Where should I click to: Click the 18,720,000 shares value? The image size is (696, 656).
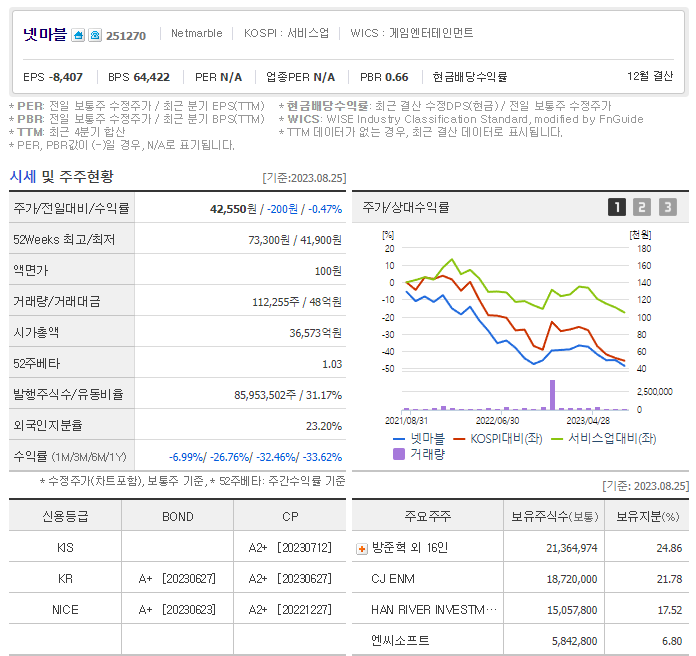[572, 579]
